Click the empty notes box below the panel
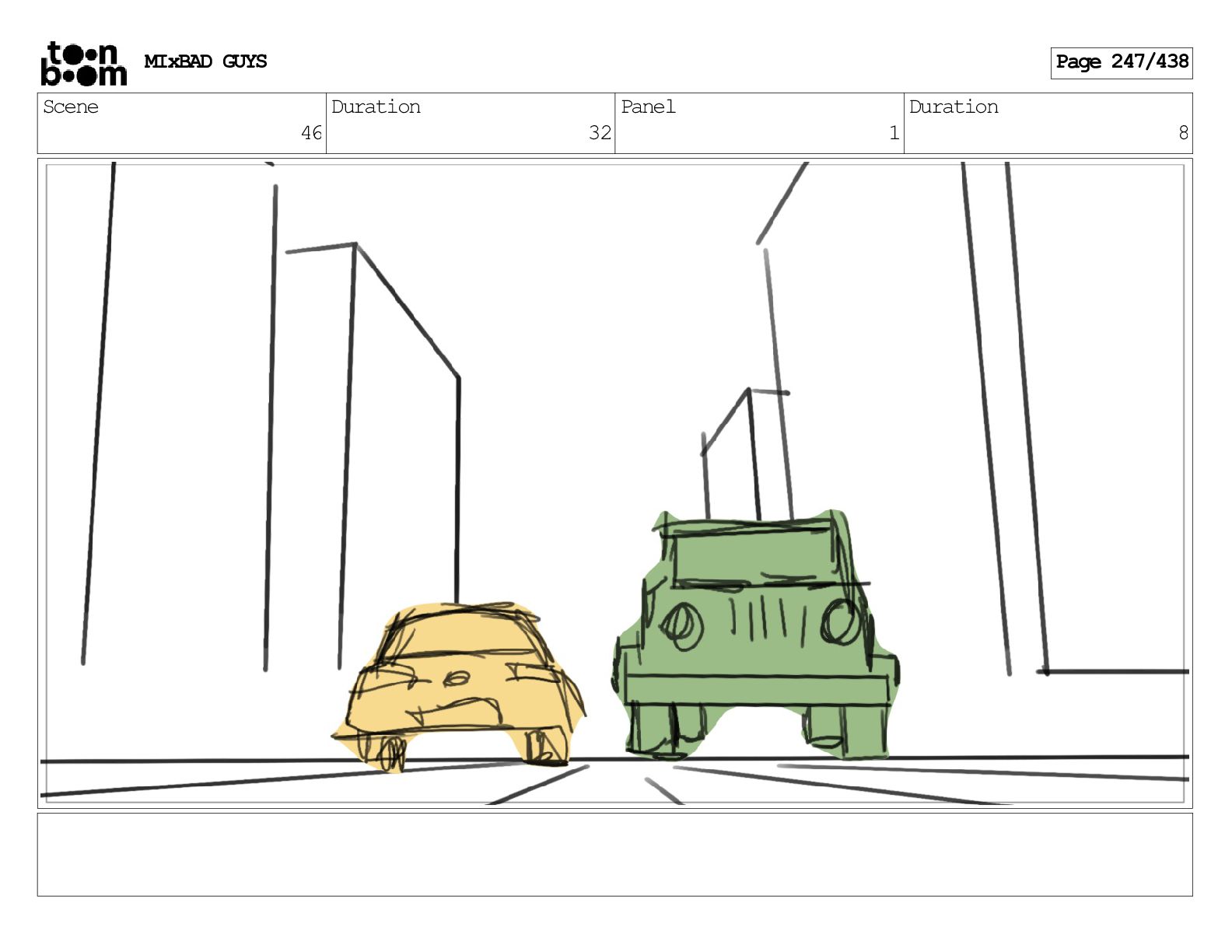 pos(614,855)
